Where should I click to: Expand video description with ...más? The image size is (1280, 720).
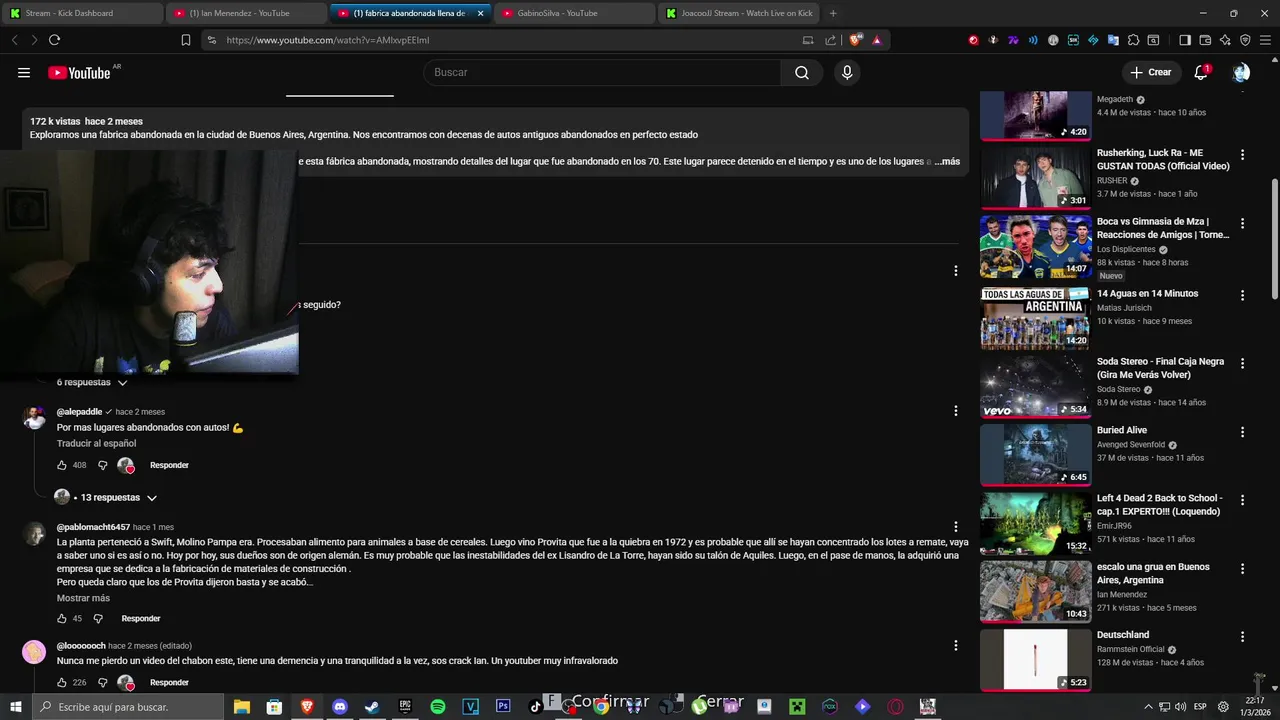pos(947,161)
